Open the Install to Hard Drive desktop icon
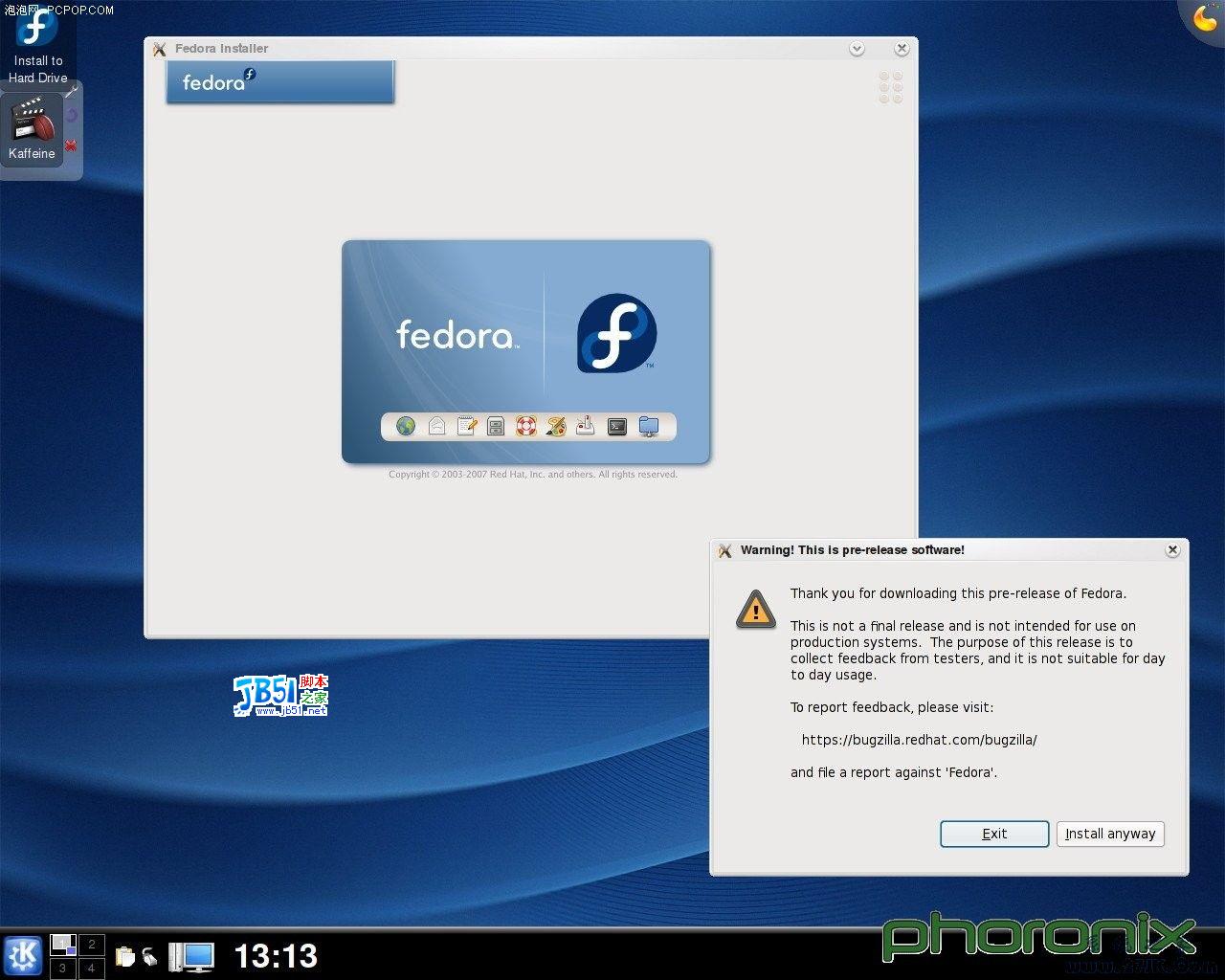Viewport: 1225px width, 980px height. 37,43
